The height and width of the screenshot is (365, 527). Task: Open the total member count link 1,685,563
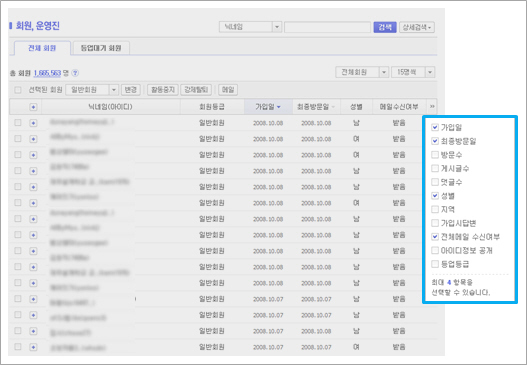[x=47, y=73]
